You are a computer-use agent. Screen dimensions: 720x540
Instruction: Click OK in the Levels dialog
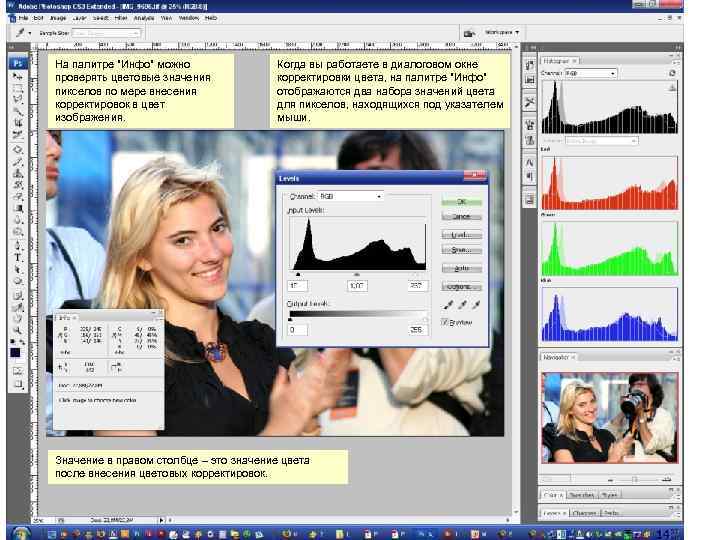tap(461, 202)
